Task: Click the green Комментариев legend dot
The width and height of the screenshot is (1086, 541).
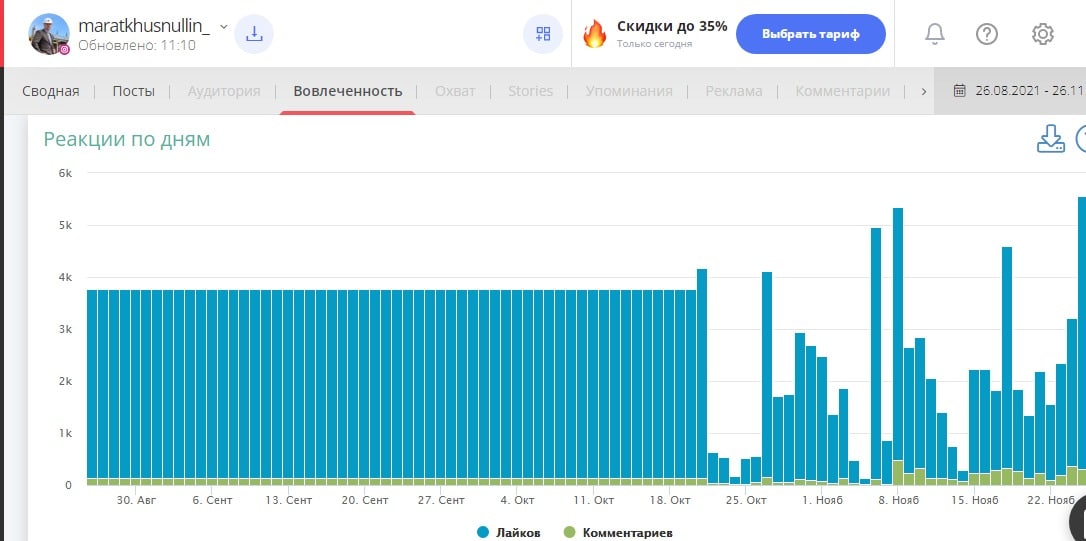Action: pos(570,532)
